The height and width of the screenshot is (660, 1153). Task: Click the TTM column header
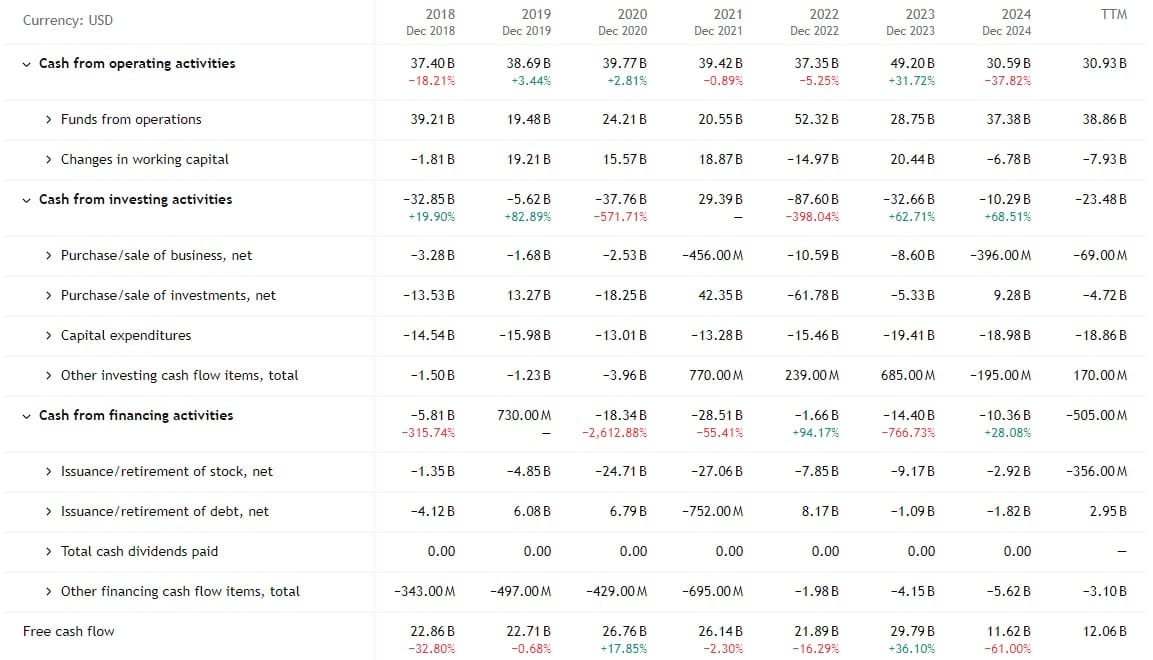tap(1113, 14)
